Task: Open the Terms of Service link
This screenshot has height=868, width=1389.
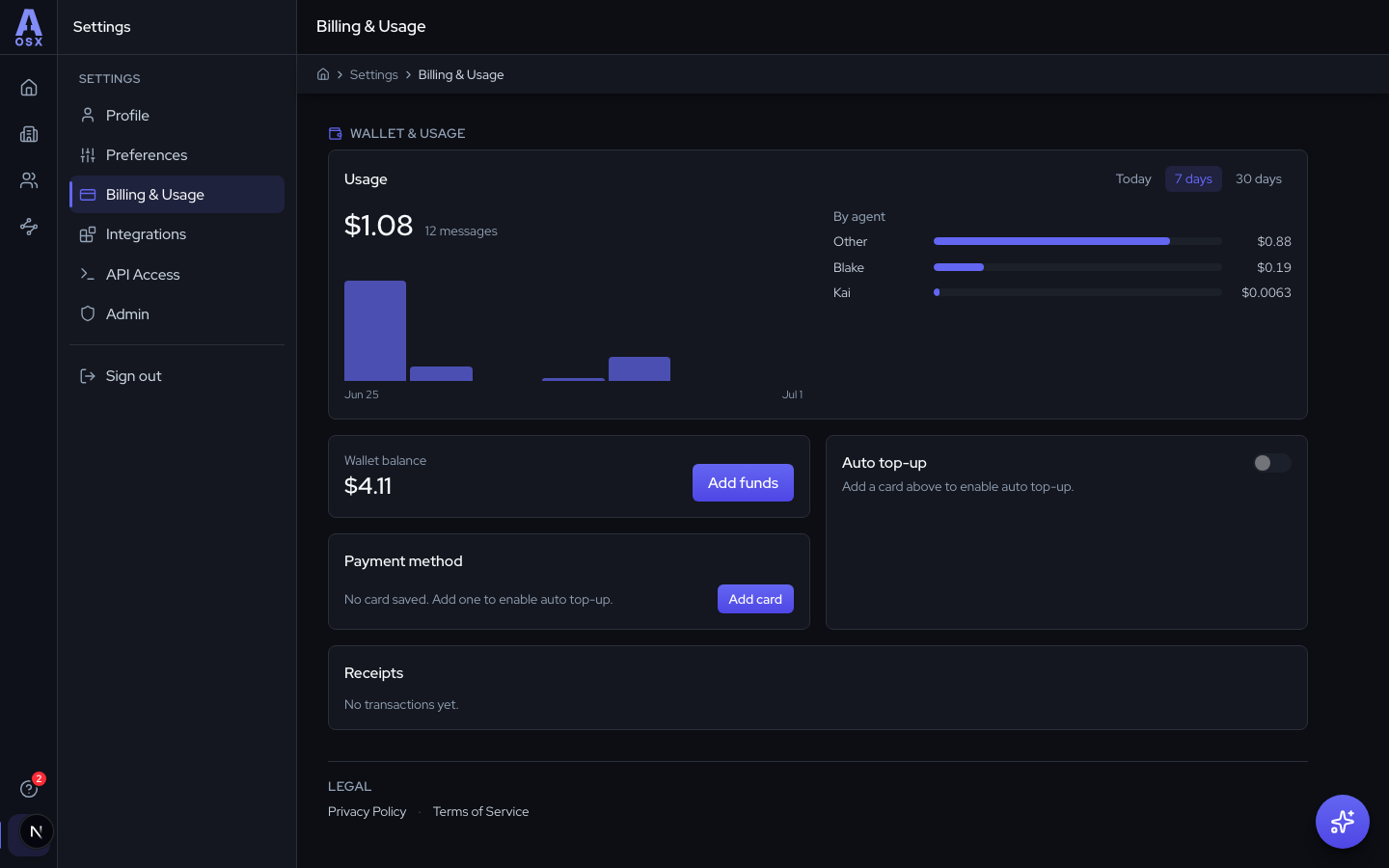Action: pyautogui.click(x=480, y=811)
